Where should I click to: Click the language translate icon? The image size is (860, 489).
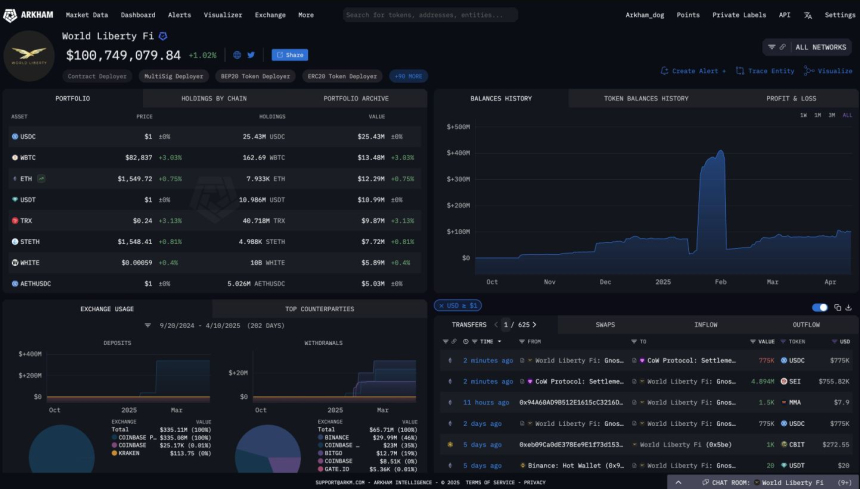807,15
